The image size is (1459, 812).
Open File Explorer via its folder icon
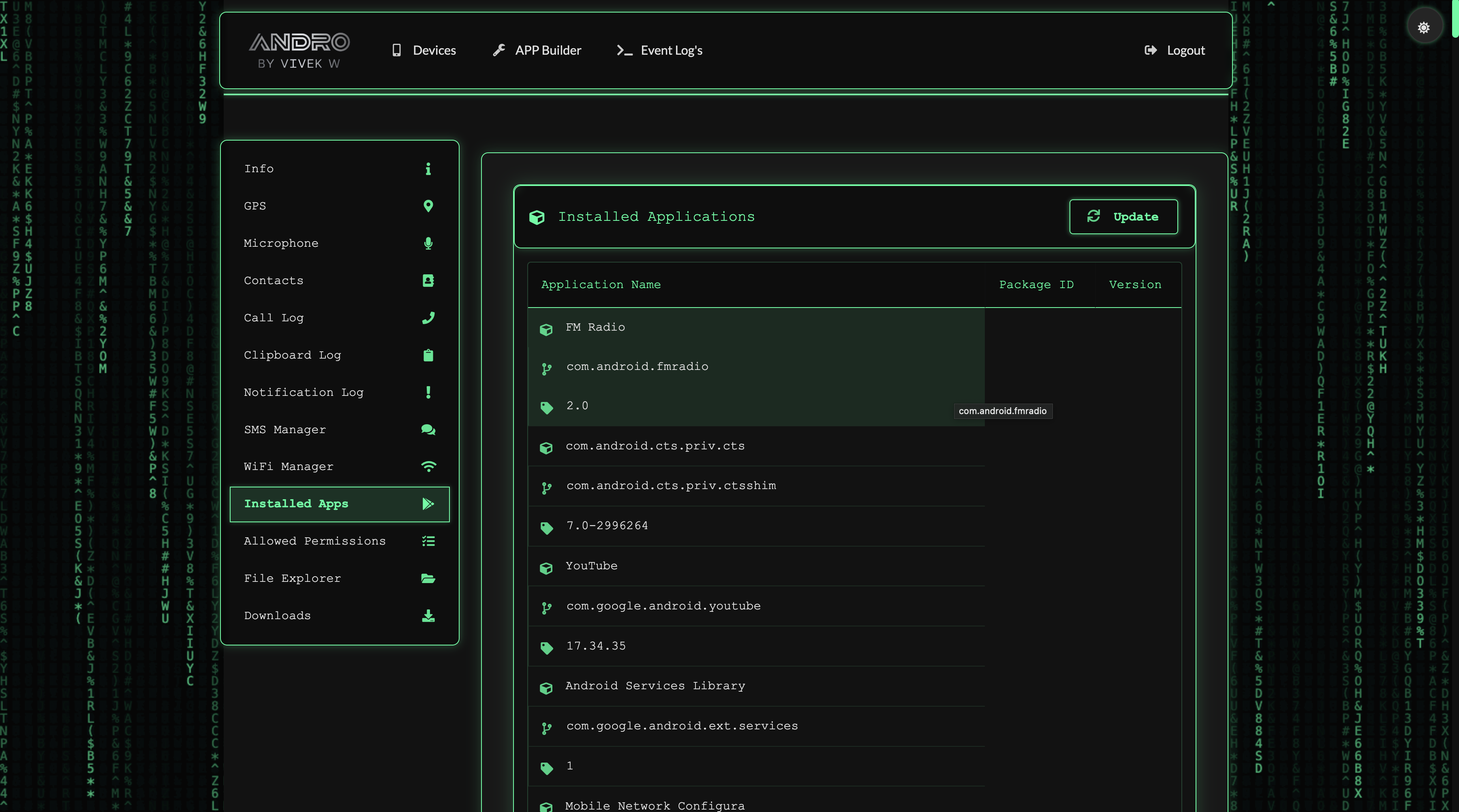428,579
